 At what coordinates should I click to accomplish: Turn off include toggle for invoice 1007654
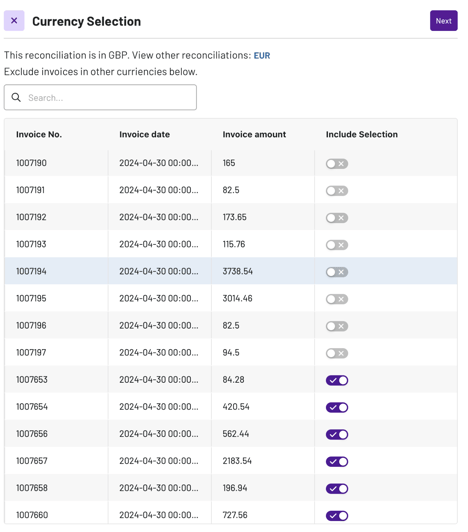point(337,407)
